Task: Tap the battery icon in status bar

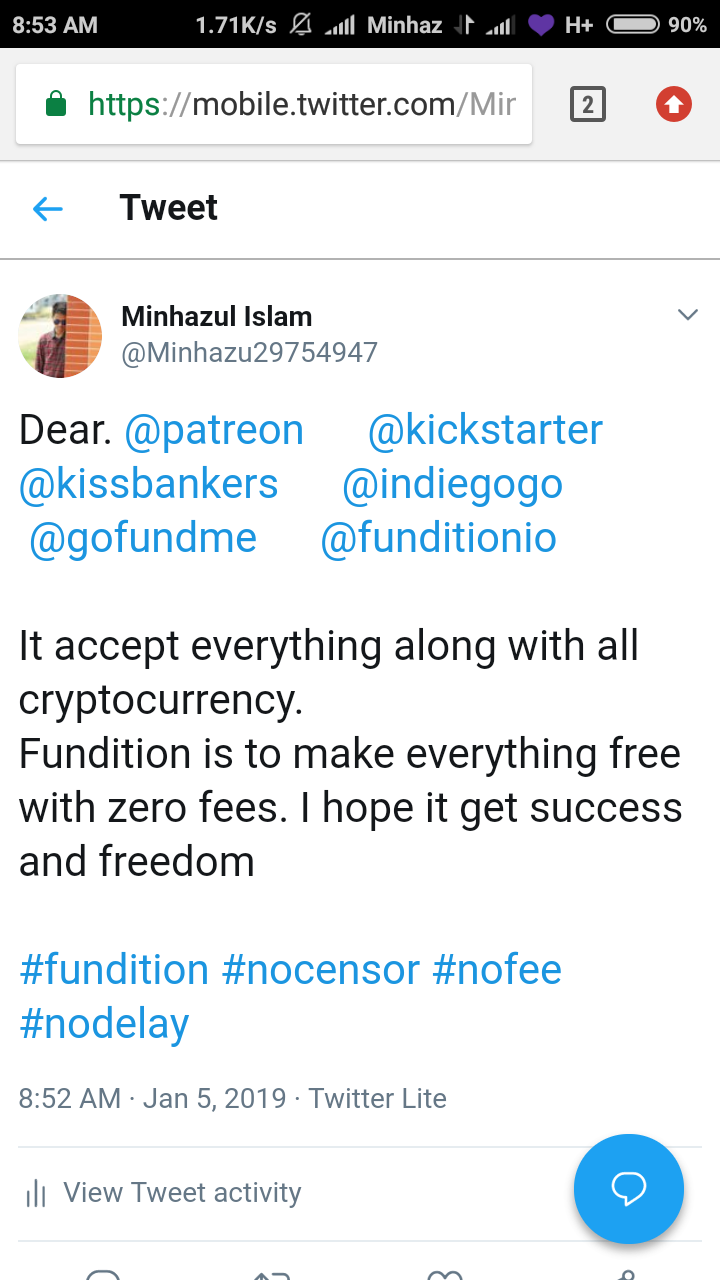Action: [632, 24]
